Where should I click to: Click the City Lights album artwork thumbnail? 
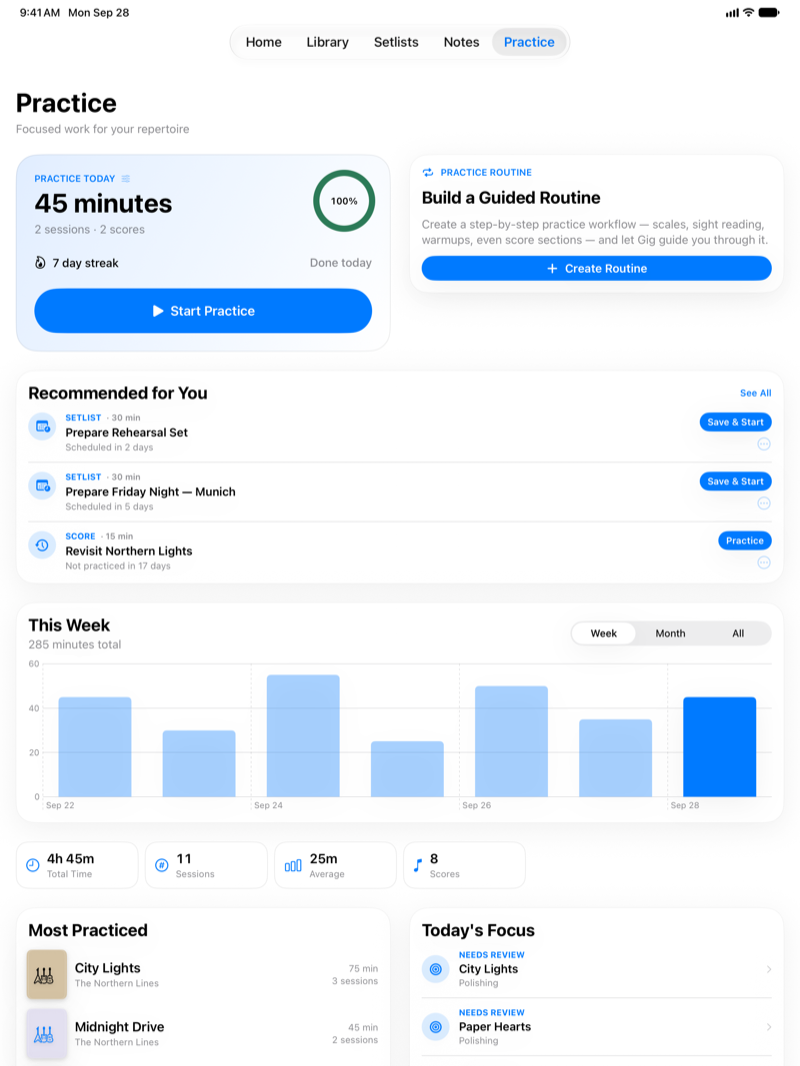click(47, 974)
